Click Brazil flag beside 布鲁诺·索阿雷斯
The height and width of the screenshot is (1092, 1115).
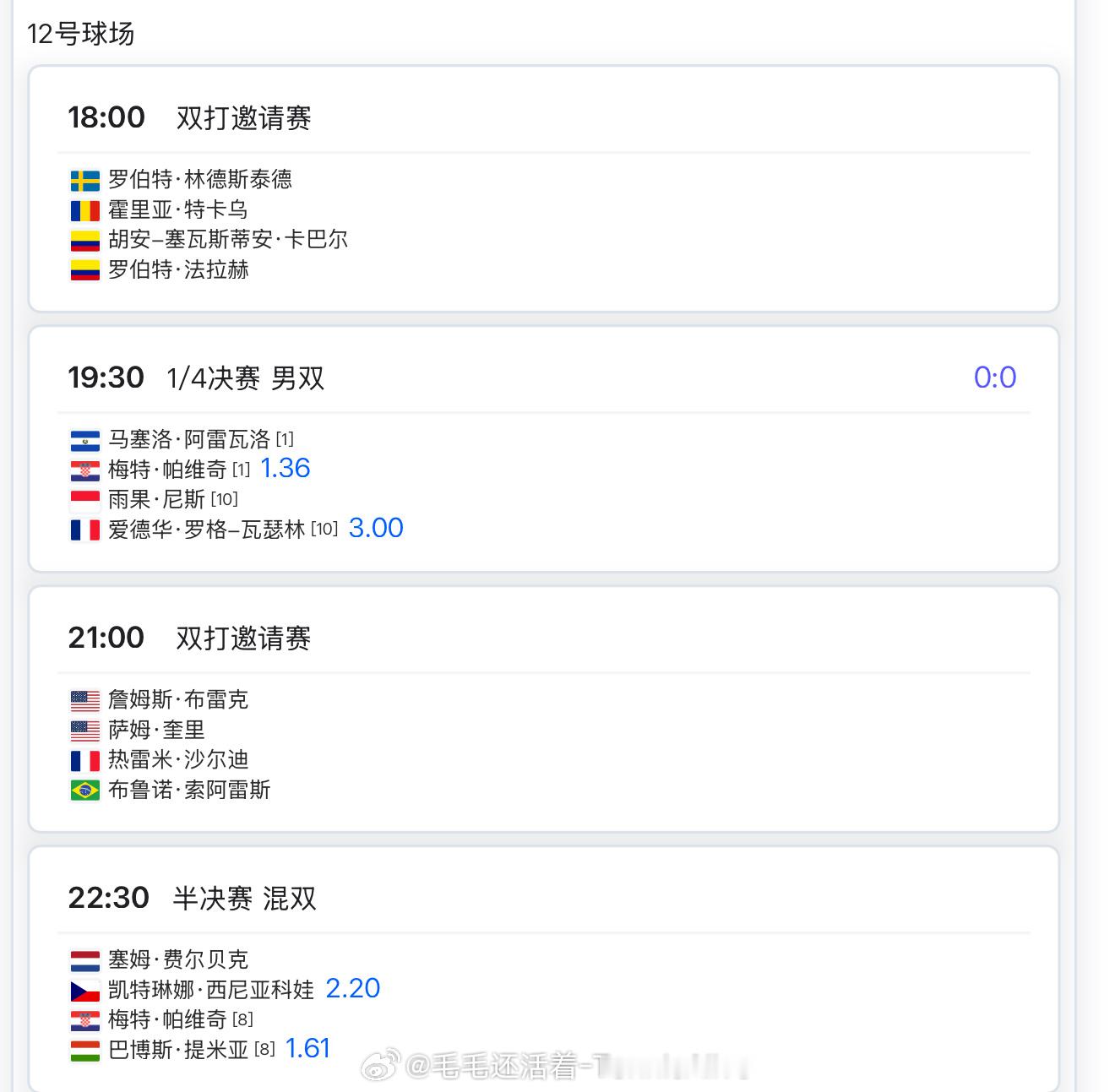[84, 790]
